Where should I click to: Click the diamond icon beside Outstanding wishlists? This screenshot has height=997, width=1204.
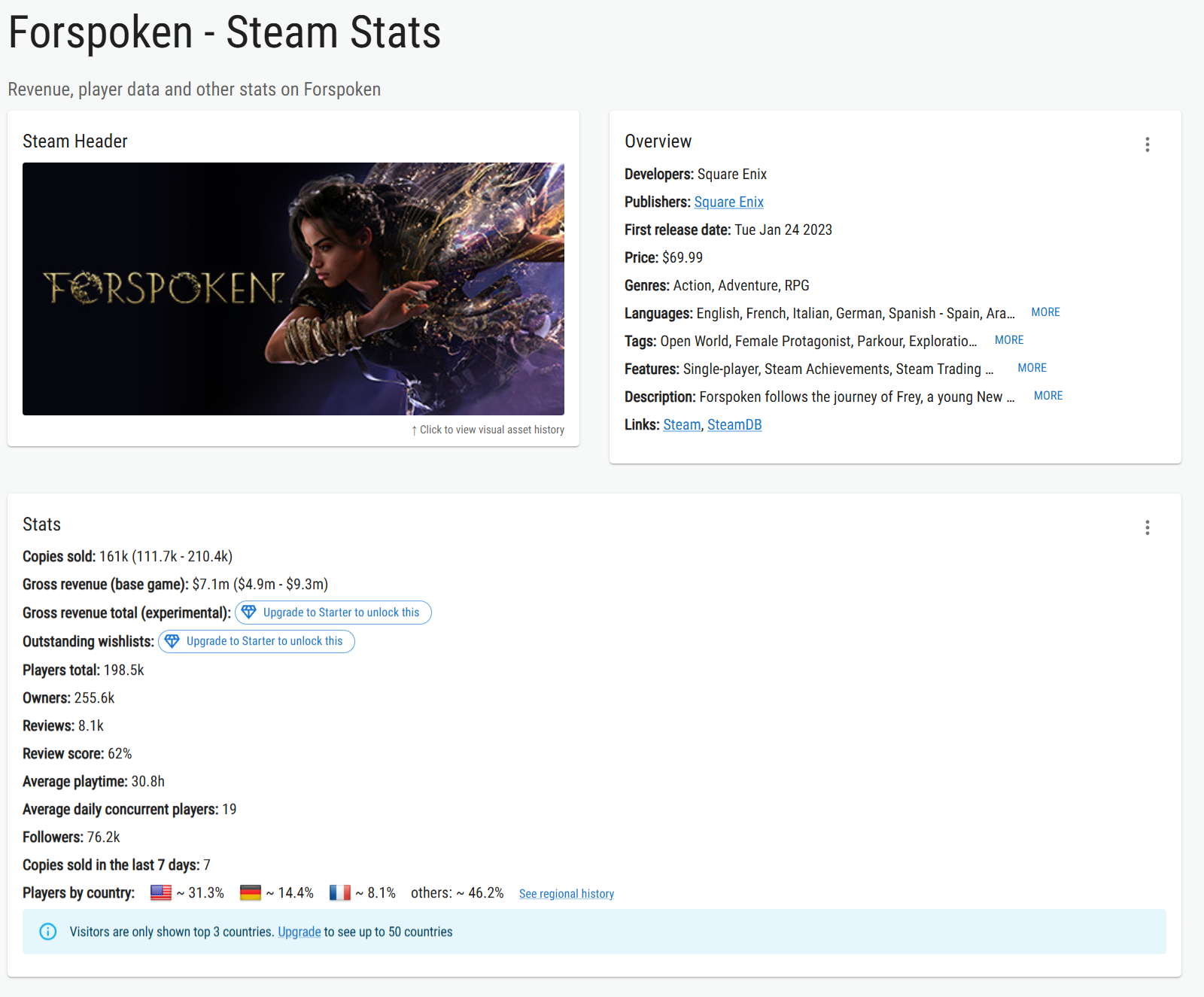[x=172, y=641]
